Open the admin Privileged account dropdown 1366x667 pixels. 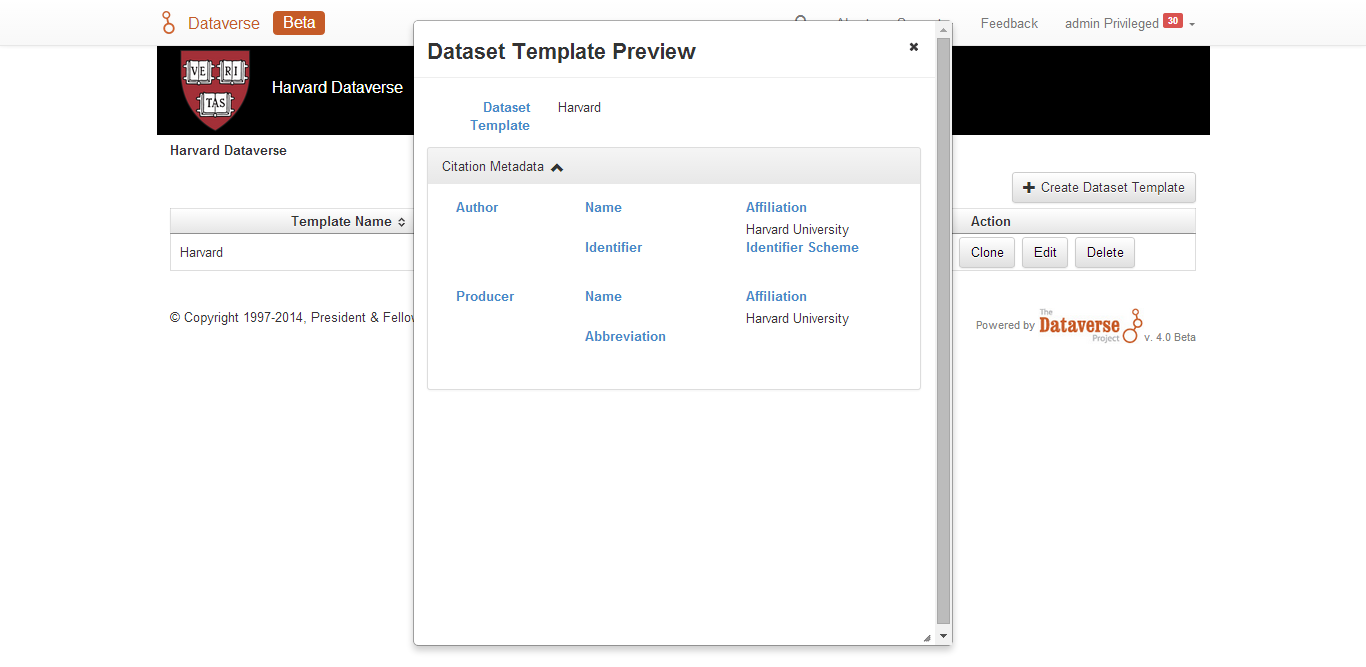click(x=1130, y=23)
